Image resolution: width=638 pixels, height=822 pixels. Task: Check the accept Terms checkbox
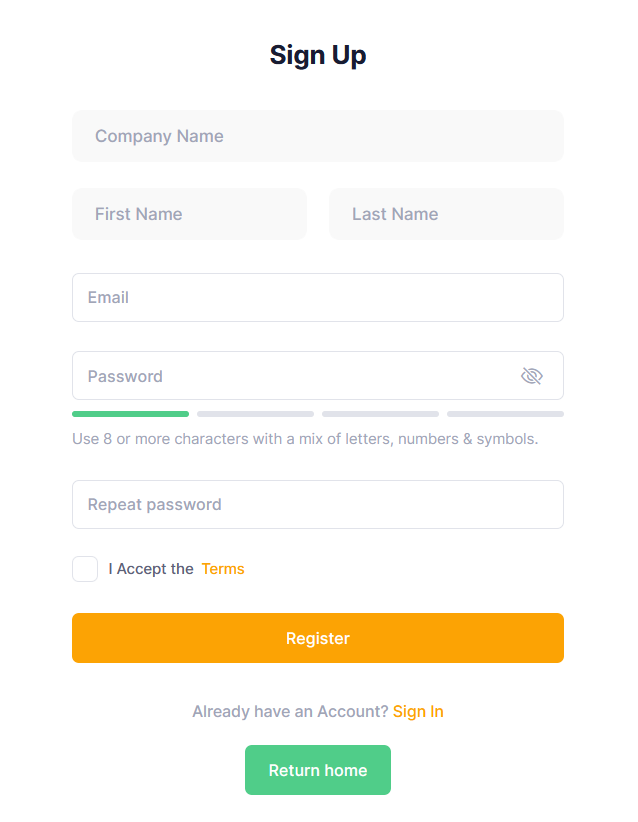tap(85, 569)
